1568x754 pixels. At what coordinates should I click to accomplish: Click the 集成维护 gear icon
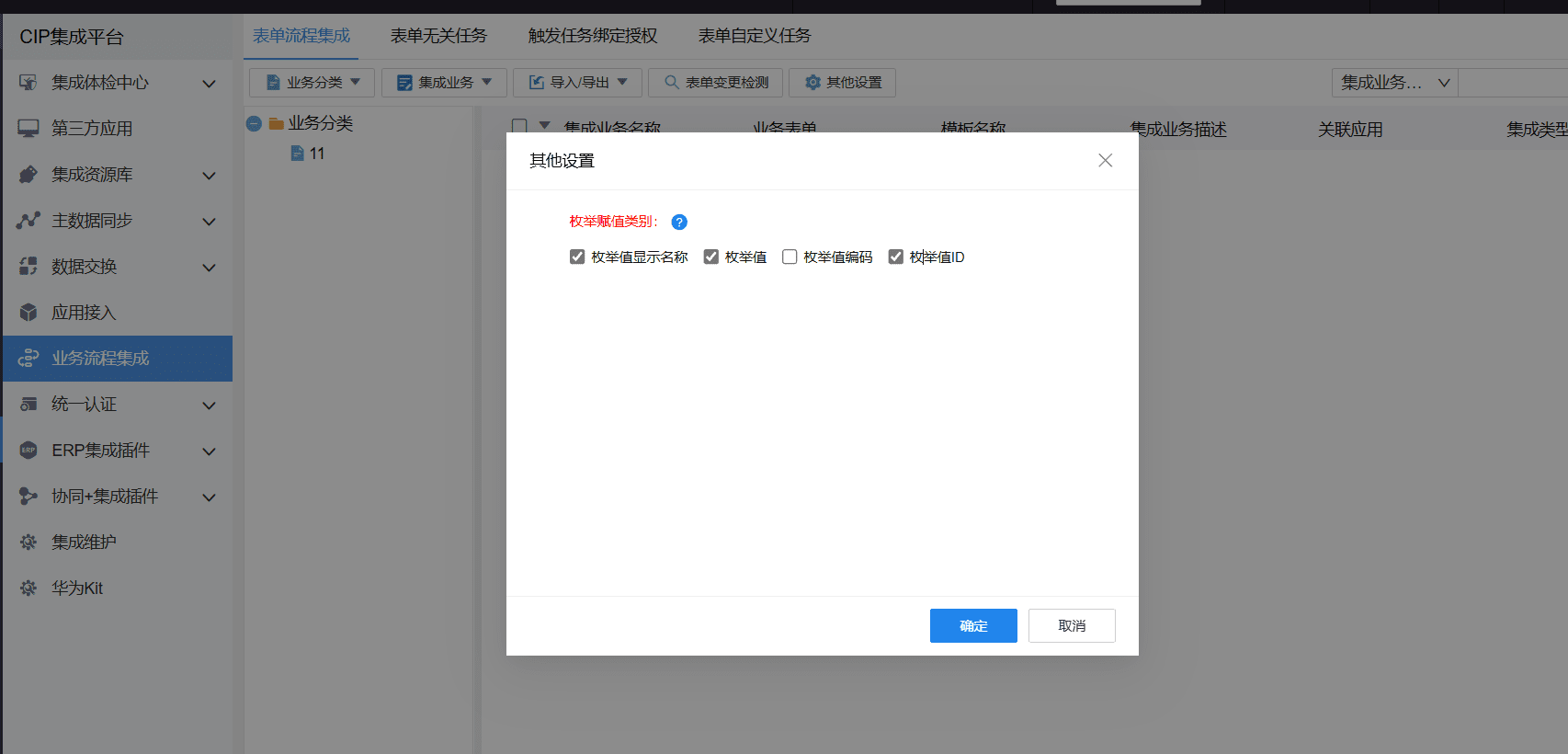(x=28, y=543)
